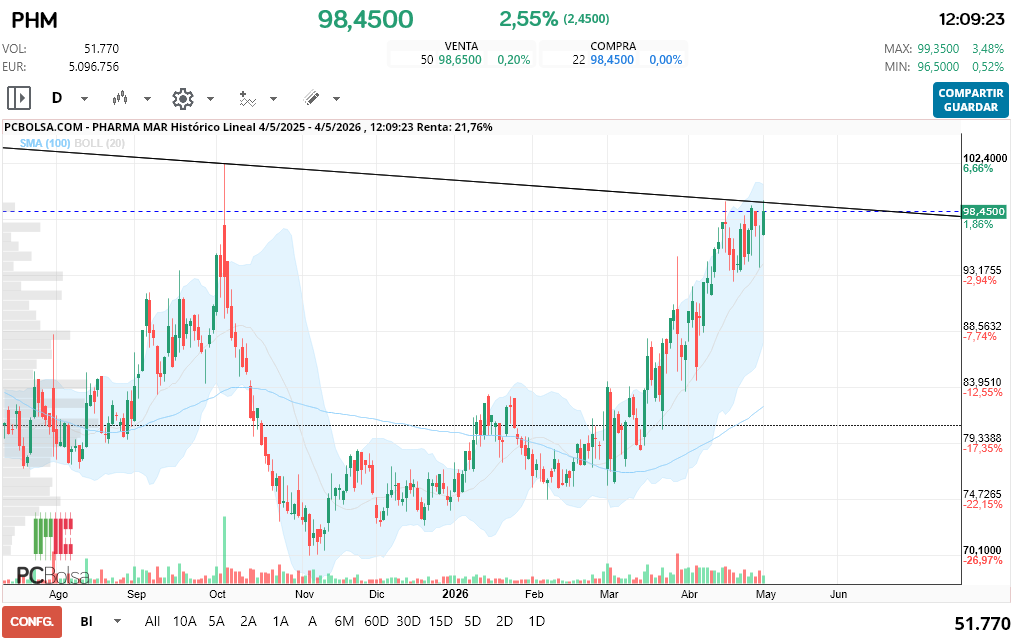Click the PHM ticker symbol

(x=35, y=20)
